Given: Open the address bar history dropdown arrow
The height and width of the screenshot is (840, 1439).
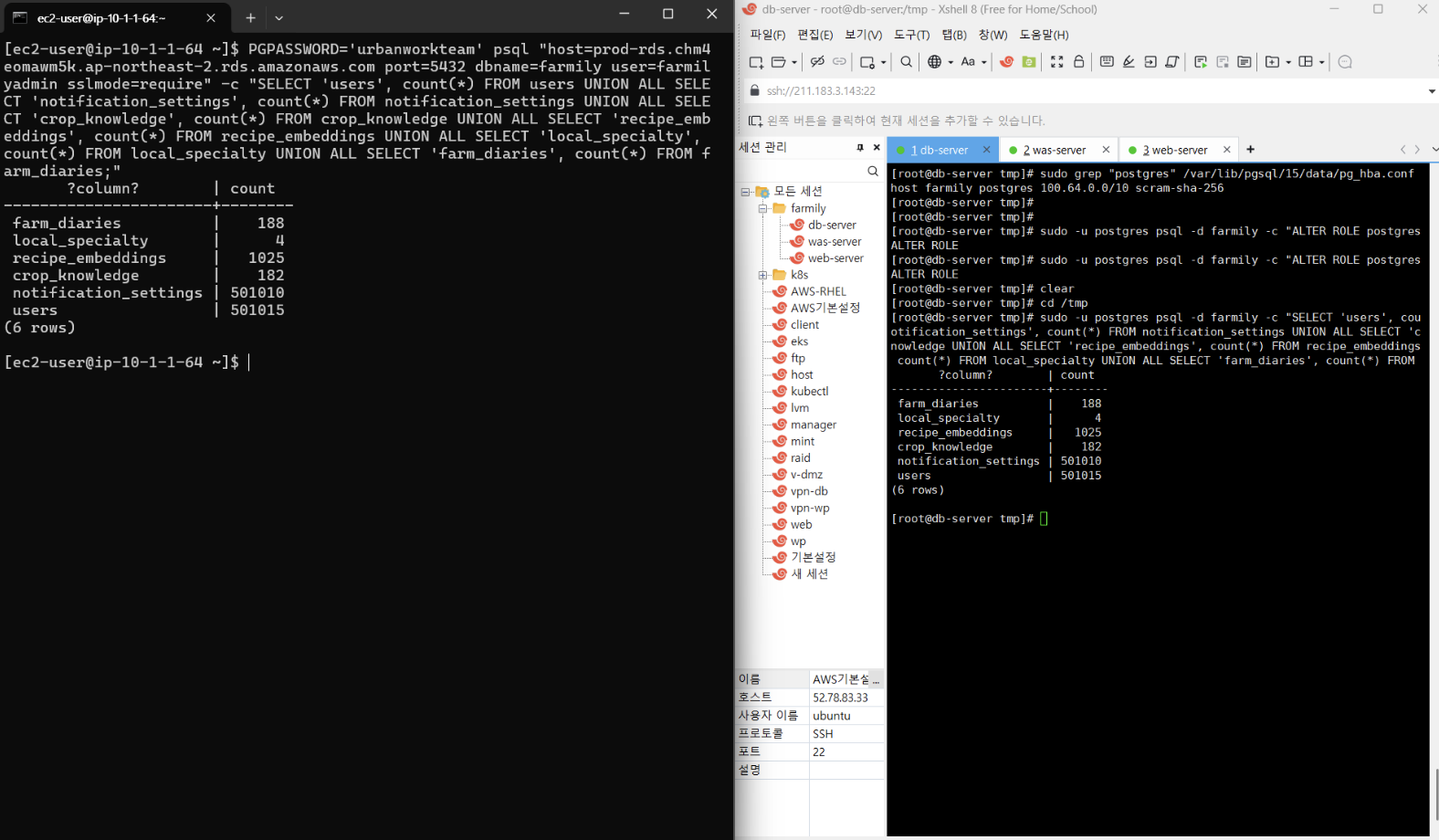Looking at the screenshot, I should point(1431,91).
